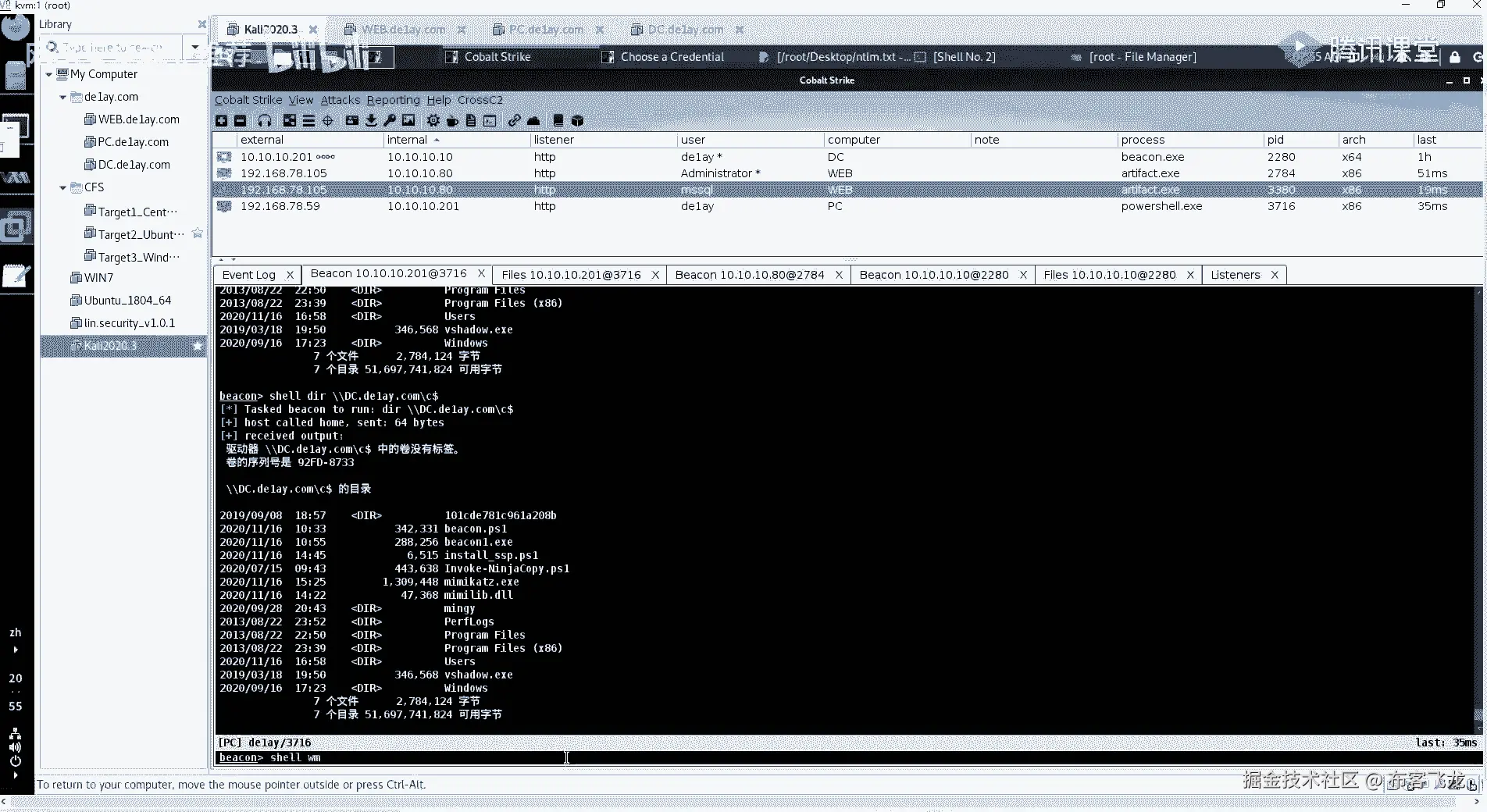Collapse the de1ay.com folder
Image resolution: width=1487 pixels, height=812 pixels.
(63, 97)
